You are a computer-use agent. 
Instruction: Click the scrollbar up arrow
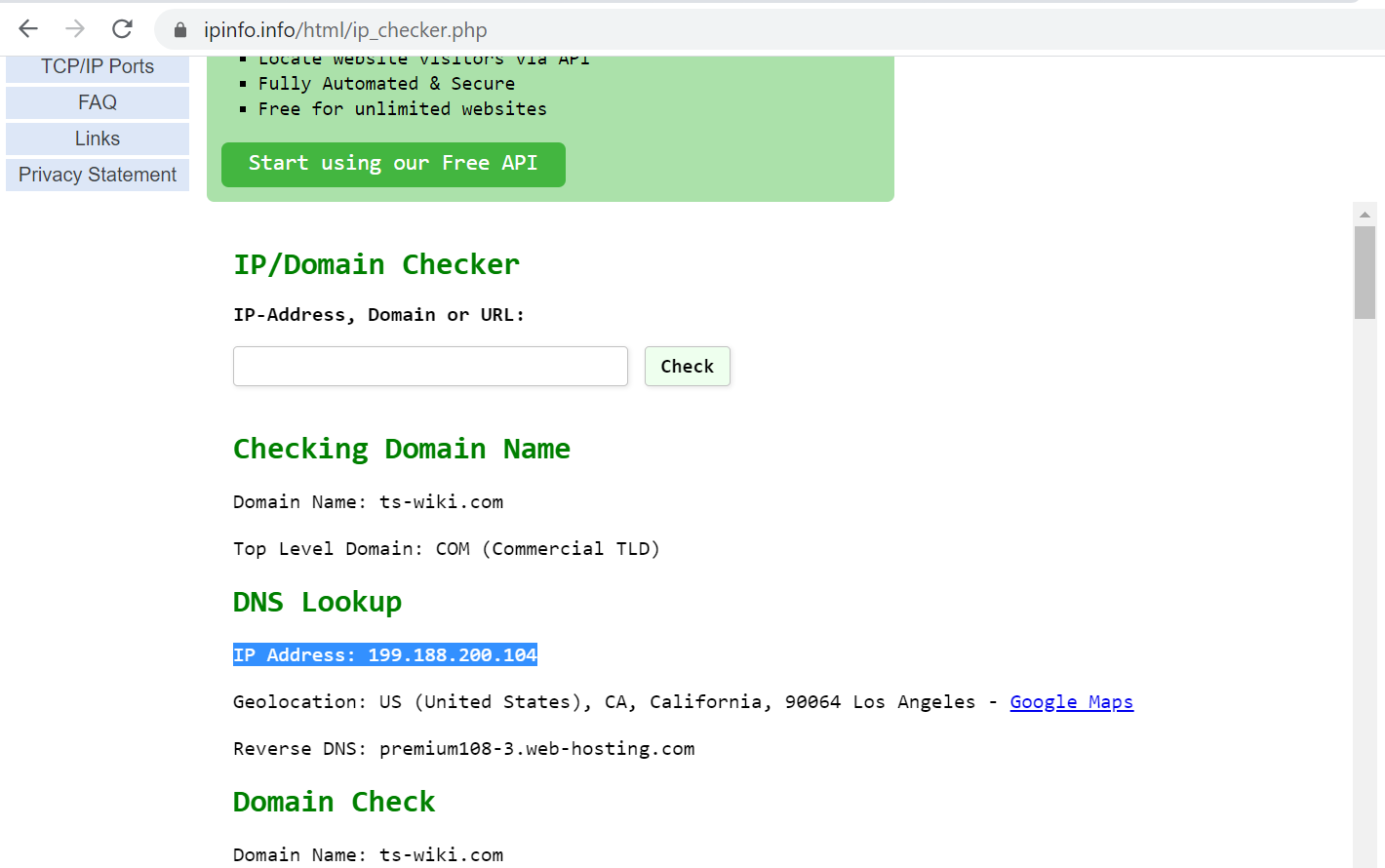point(1365,215)
